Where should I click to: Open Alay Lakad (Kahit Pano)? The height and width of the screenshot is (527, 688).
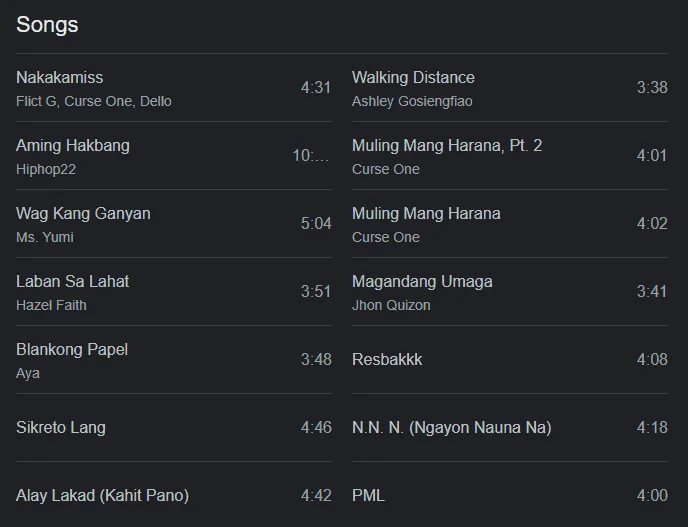pyautogui.click(x=174, y=495)
